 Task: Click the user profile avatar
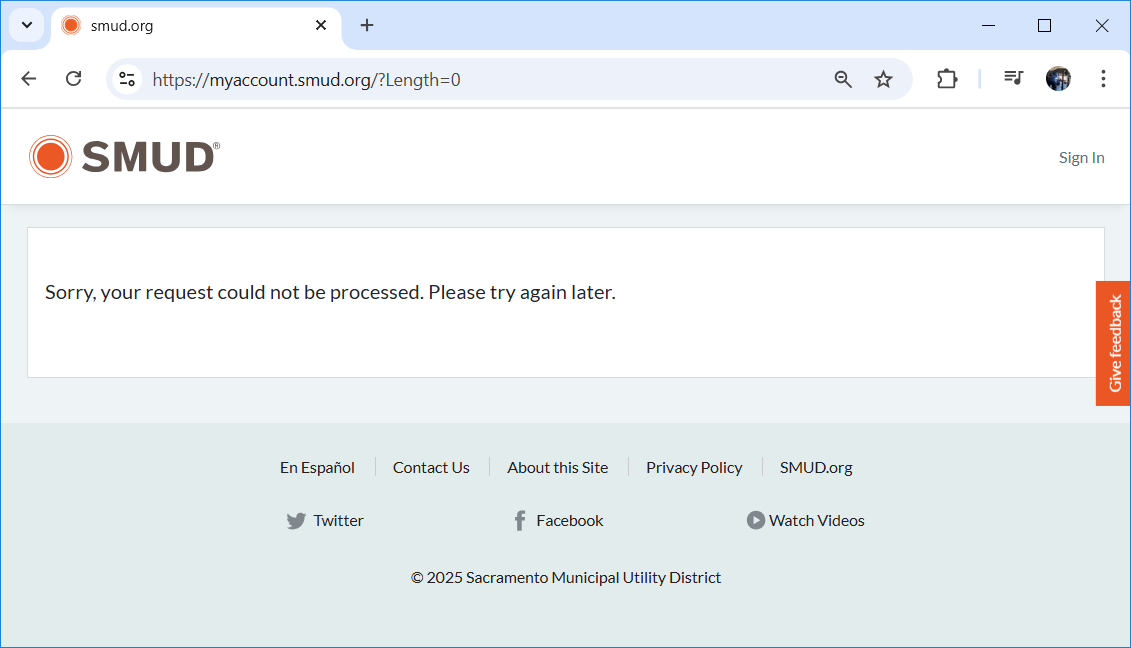pyautogui.click(x=1058, y=79)
